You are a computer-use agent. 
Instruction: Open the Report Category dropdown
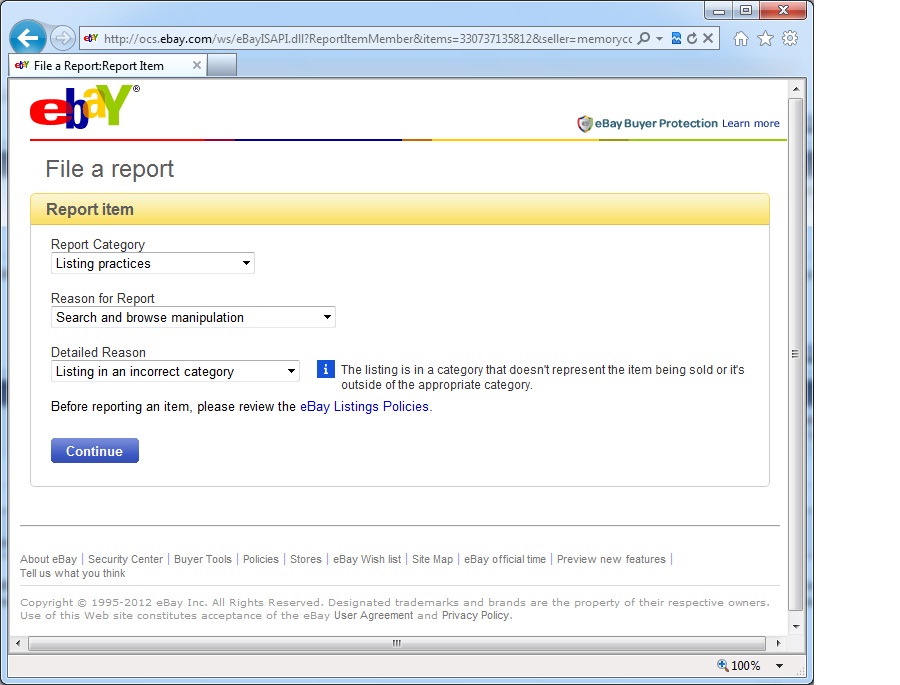pyautogui.click(x=153, y=264)
